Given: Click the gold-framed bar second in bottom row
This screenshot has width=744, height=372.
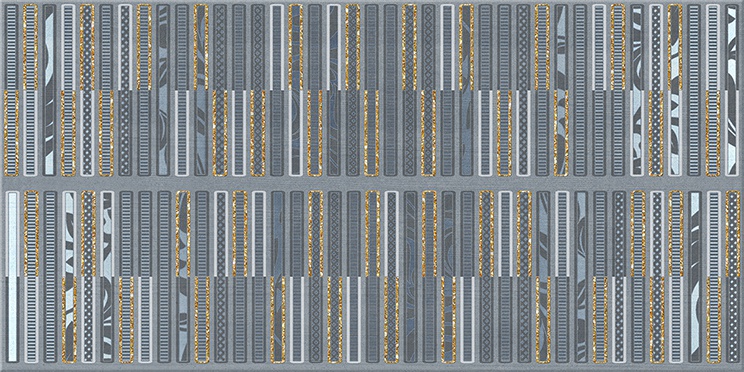Looking at the screenshot, I should [x=30, y=233].
